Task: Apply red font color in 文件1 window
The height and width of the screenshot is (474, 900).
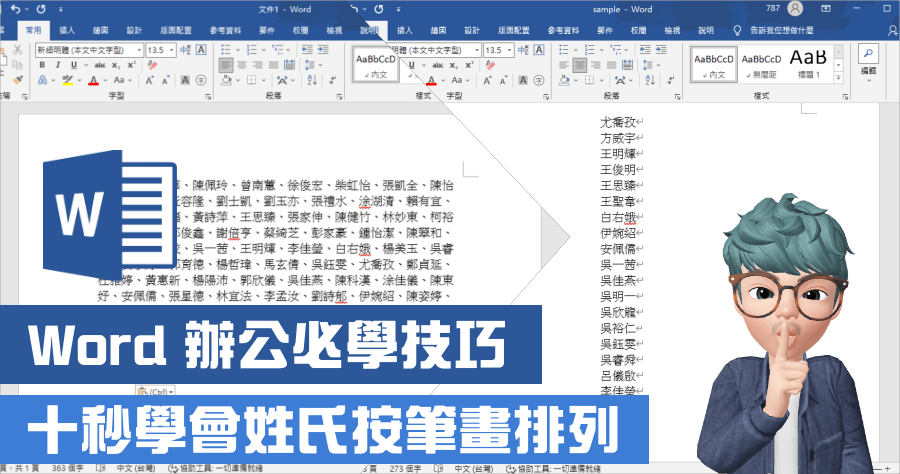Action: [x=93, y=80]
